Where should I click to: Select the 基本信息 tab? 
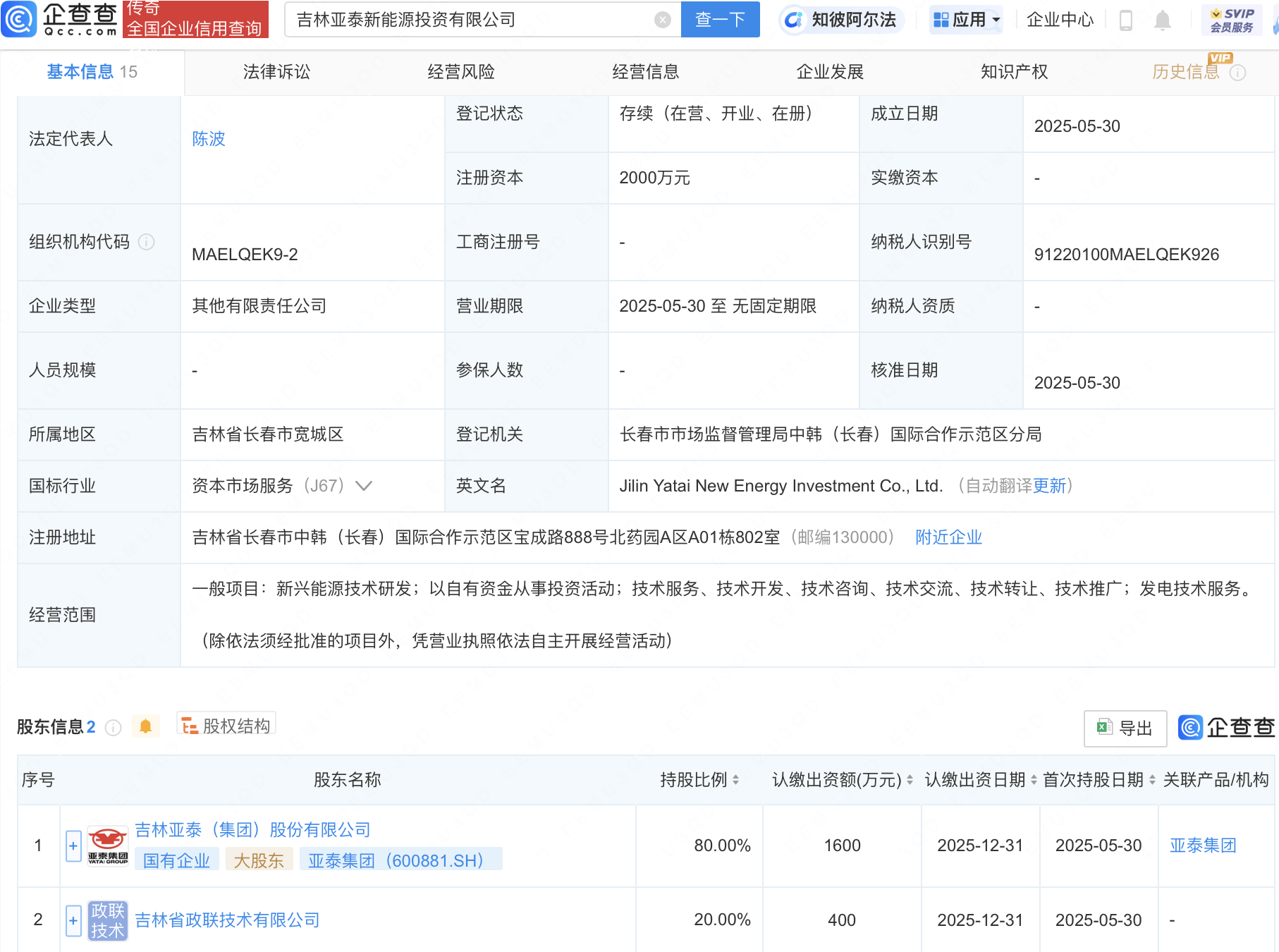(x=92, y=72)
